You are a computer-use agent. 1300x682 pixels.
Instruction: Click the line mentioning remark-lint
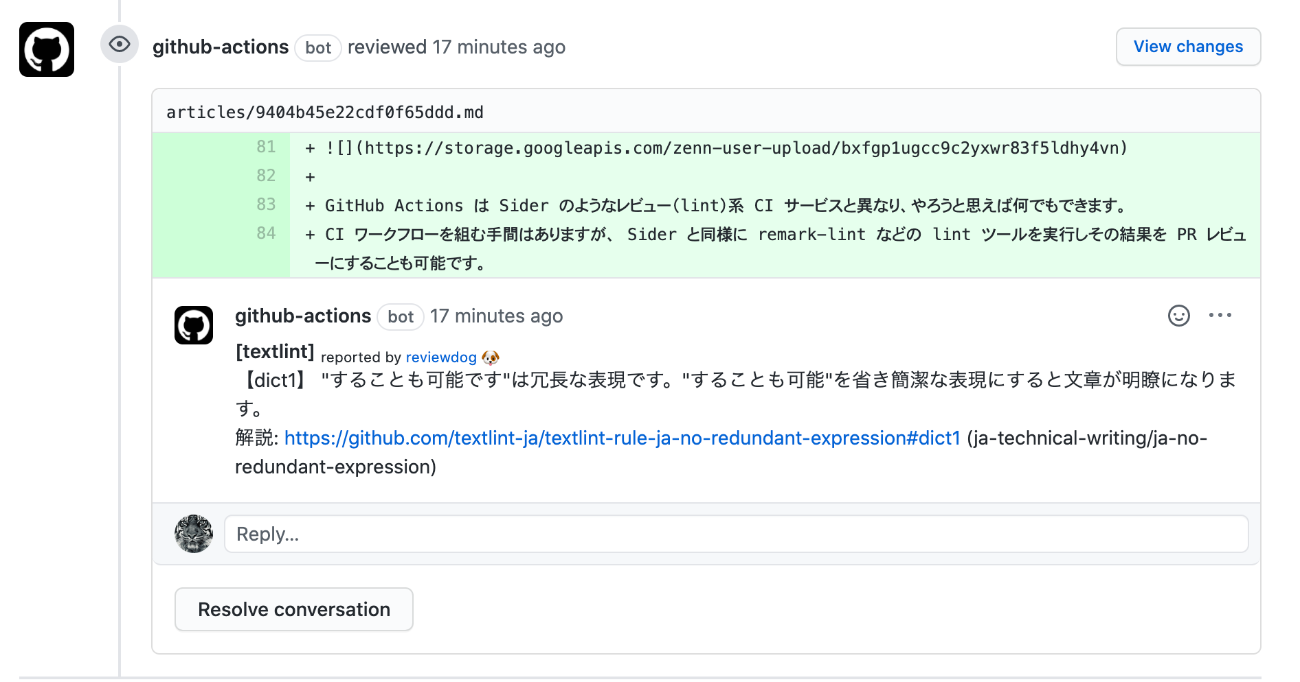point(775,249)
